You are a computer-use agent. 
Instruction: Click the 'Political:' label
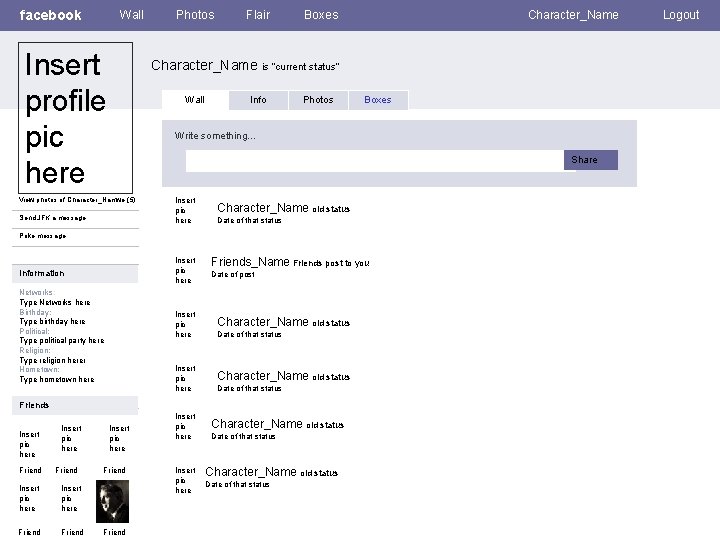(x=34, y=331)
